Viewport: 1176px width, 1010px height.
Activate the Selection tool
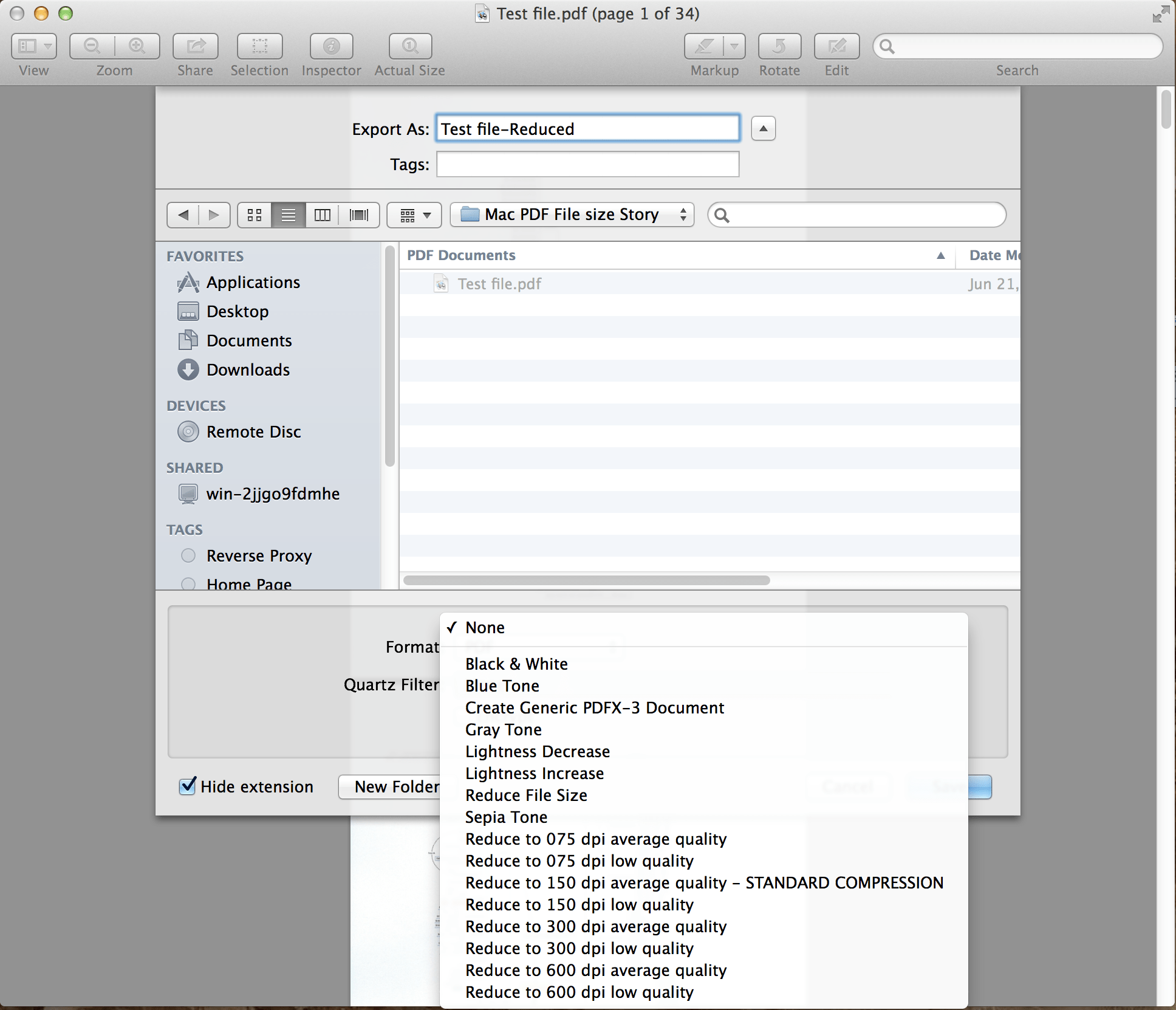click(259, 46)
